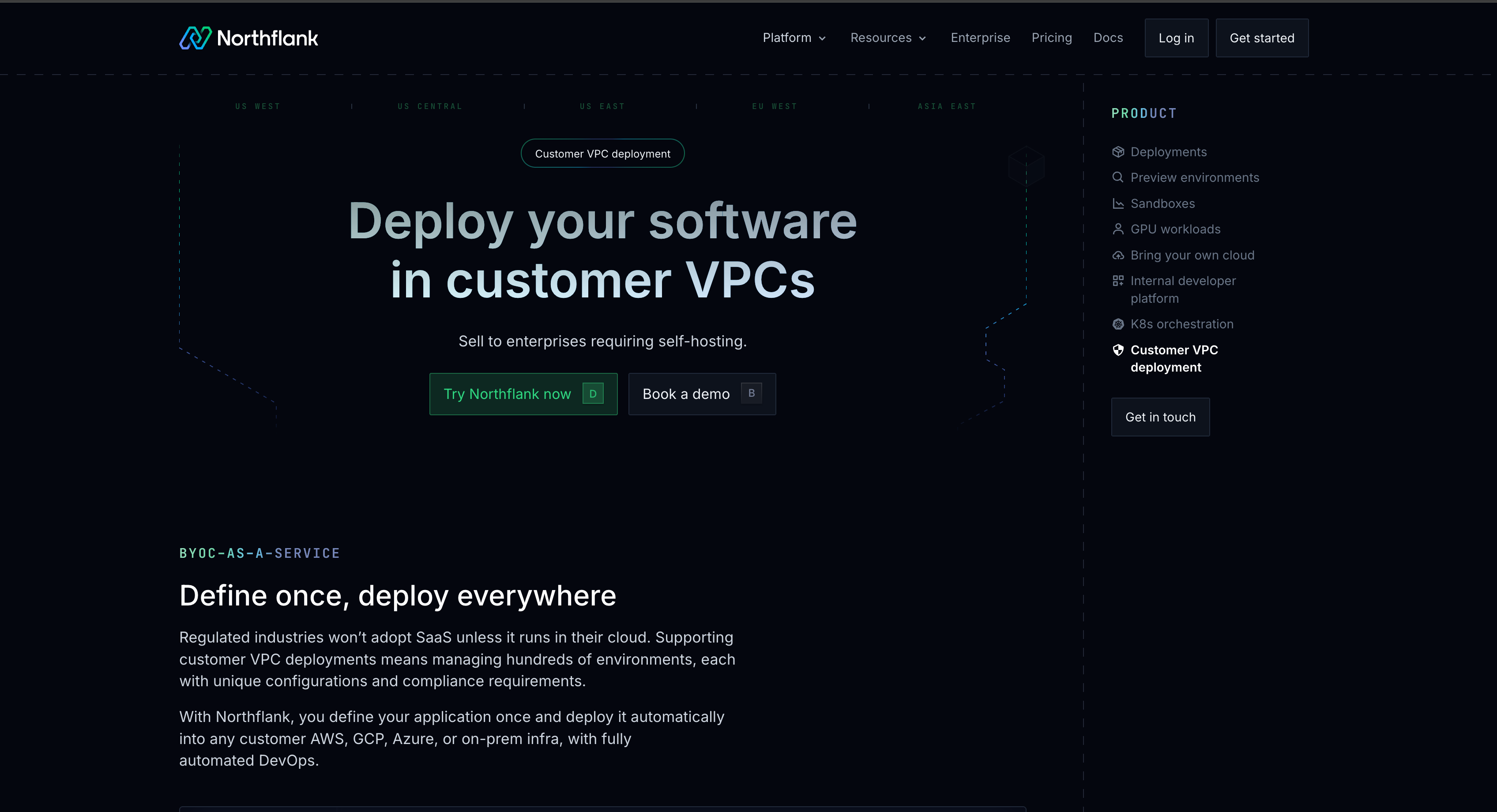This screenshot has height=812, width=1497.
Task: Open the Docs section
Action: point(1108,37)
